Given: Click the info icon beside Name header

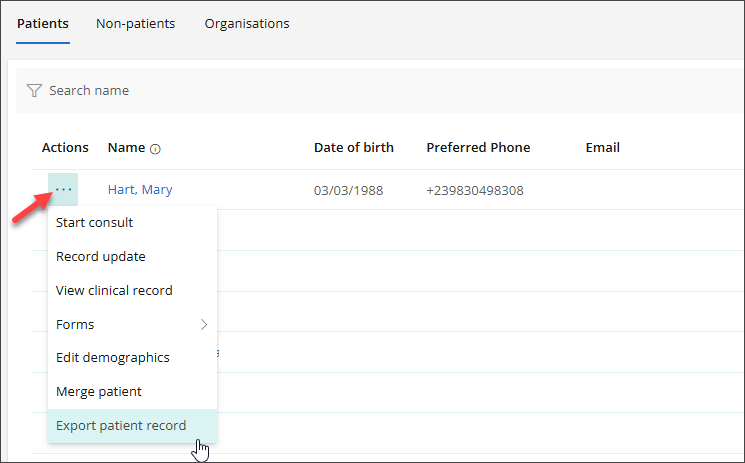Looking at the screenshot, I should point(155,149).
